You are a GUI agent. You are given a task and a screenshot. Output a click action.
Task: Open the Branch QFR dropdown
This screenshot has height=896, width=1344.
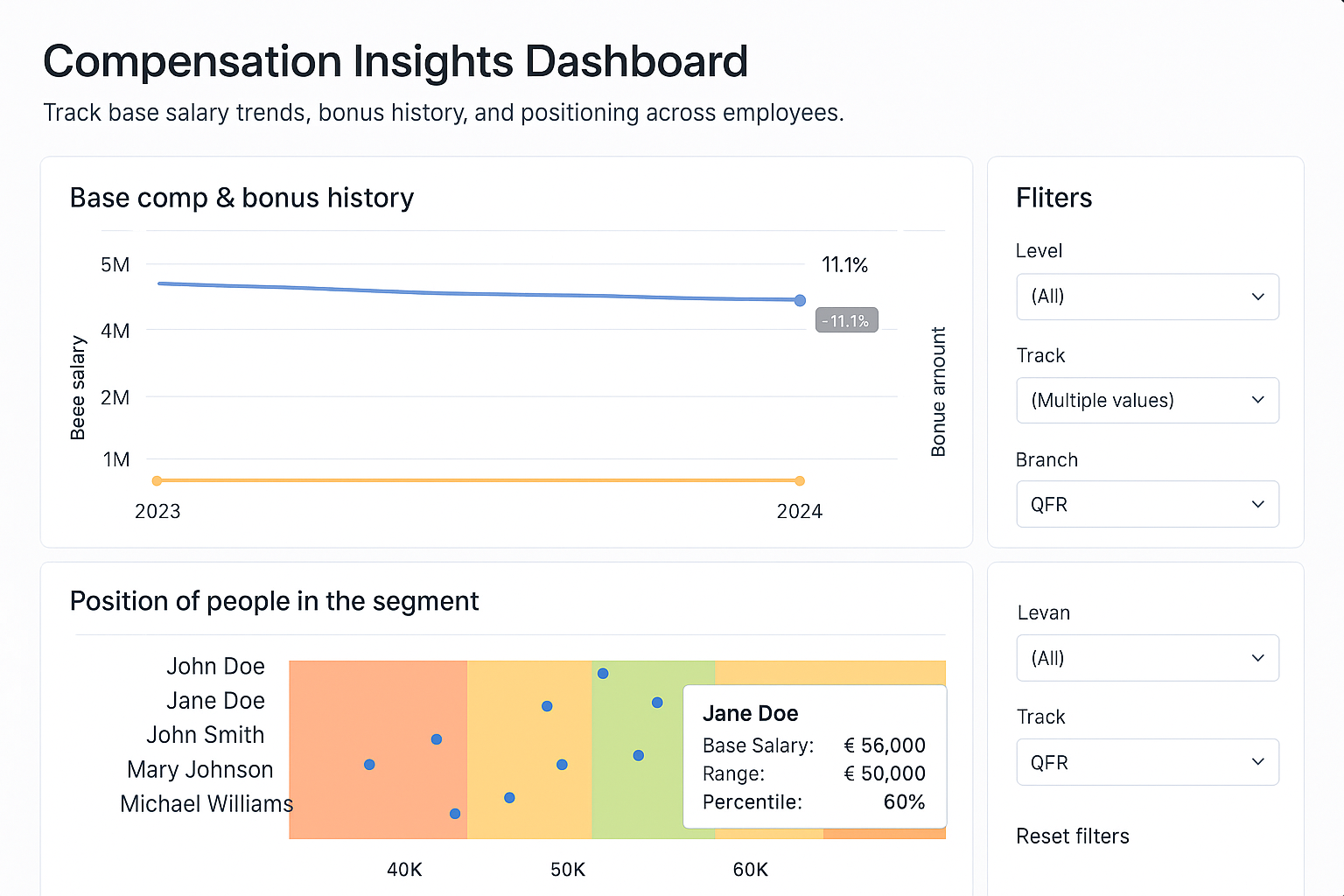click(1147, 504)
